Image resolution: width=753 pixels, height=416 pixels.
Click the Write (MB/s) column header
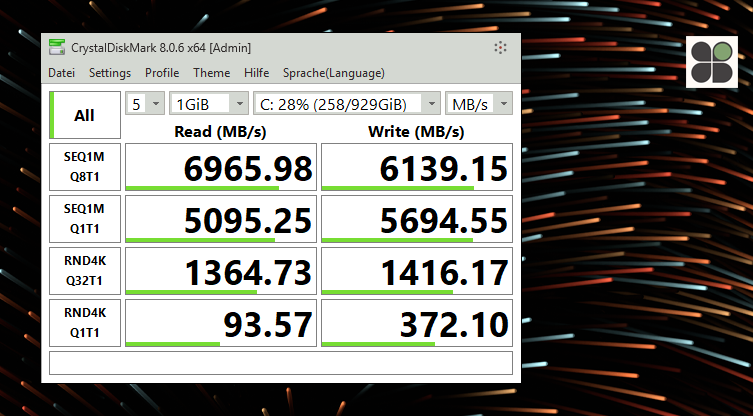(416, 132)
